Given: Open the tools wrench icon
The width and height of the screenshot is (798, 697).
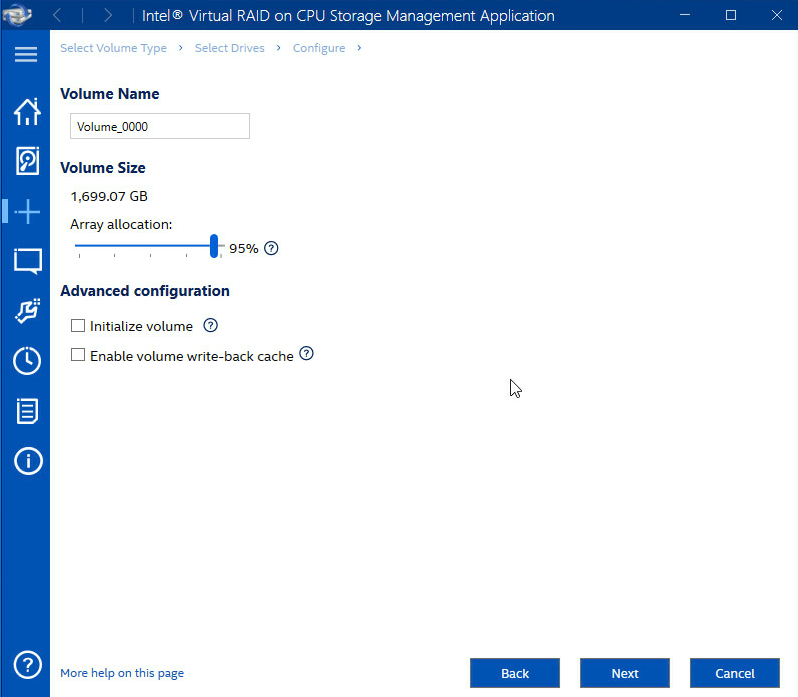Looking at the screenshot, I should point(27,310).
